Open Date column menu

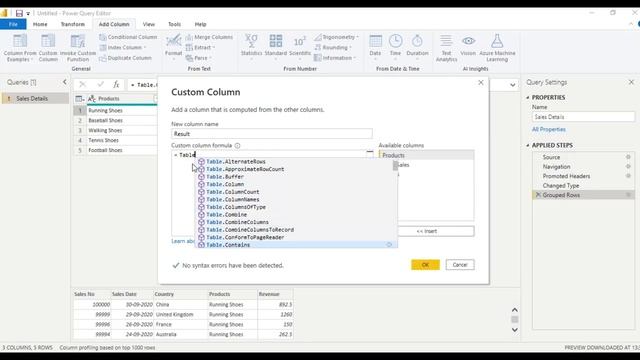(x=375, y=46)
